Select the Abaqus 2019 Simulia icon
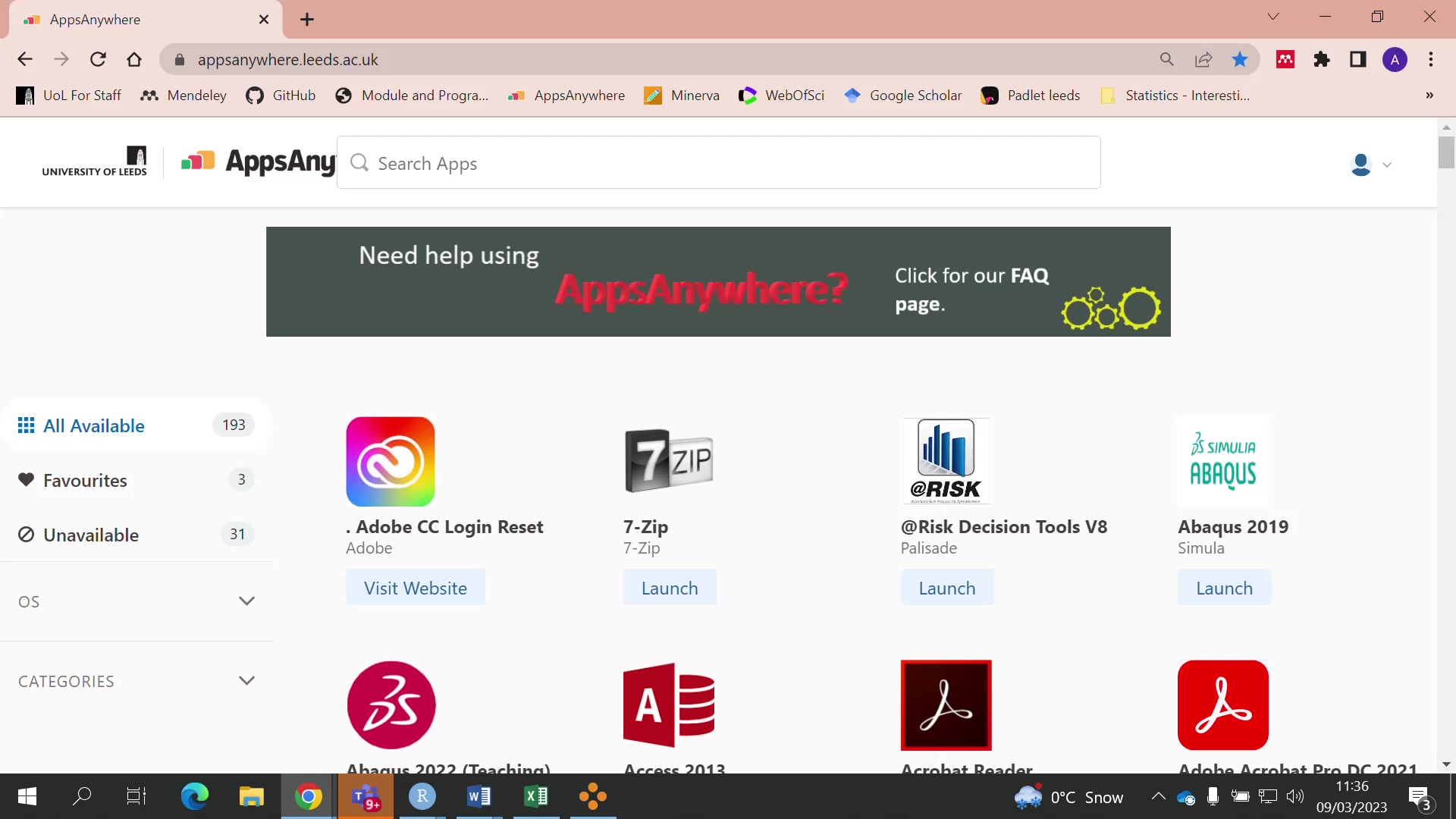Viewport: 1456px width, 819px height. coord(1222,461)
